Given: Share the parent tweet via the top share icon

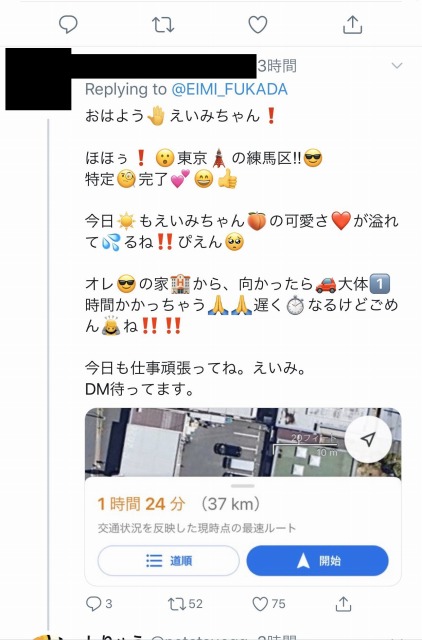Looking at the screenshot, I should pos(352,24).
